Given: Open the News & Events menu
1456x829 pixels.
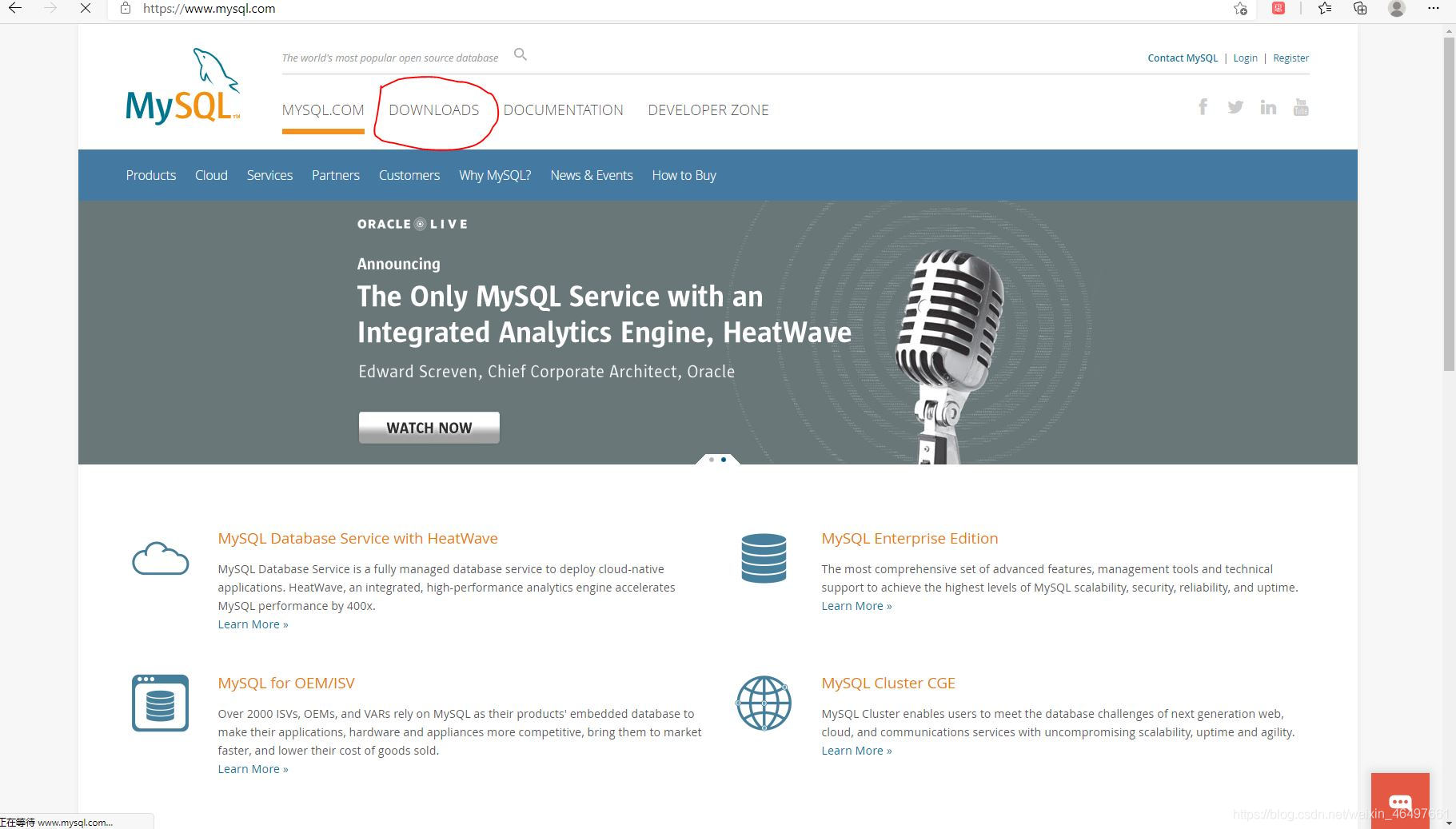Looking at the screenshot, I should (x=592, y=175).
